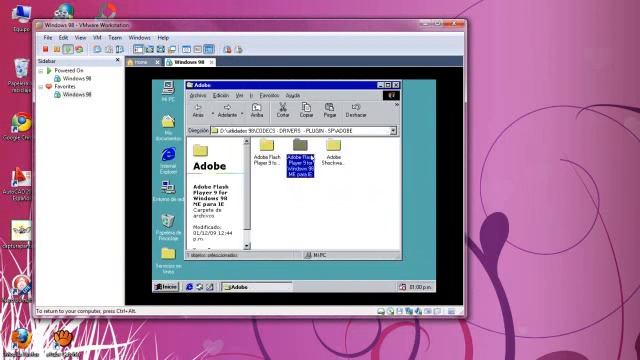The width and height of the screenshot is (640, 360).
Task: Click the Deshacer undo button
Action: (x=356, y=111)
